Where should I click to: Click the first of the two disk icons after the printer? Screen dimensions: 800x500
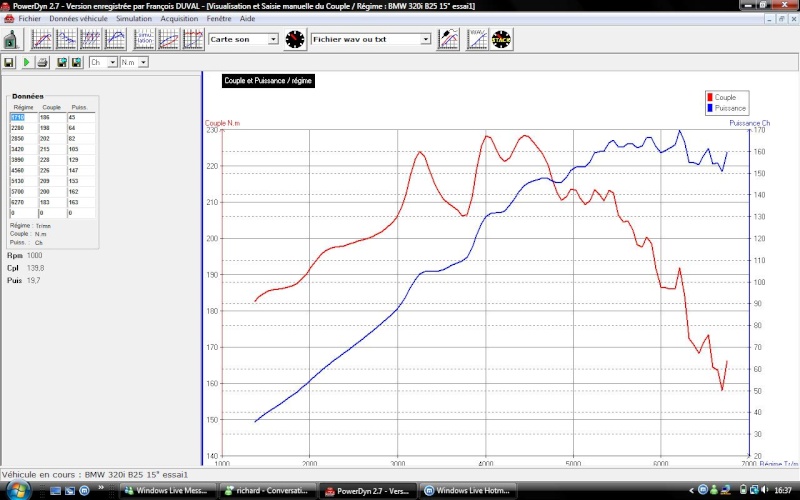62,62
